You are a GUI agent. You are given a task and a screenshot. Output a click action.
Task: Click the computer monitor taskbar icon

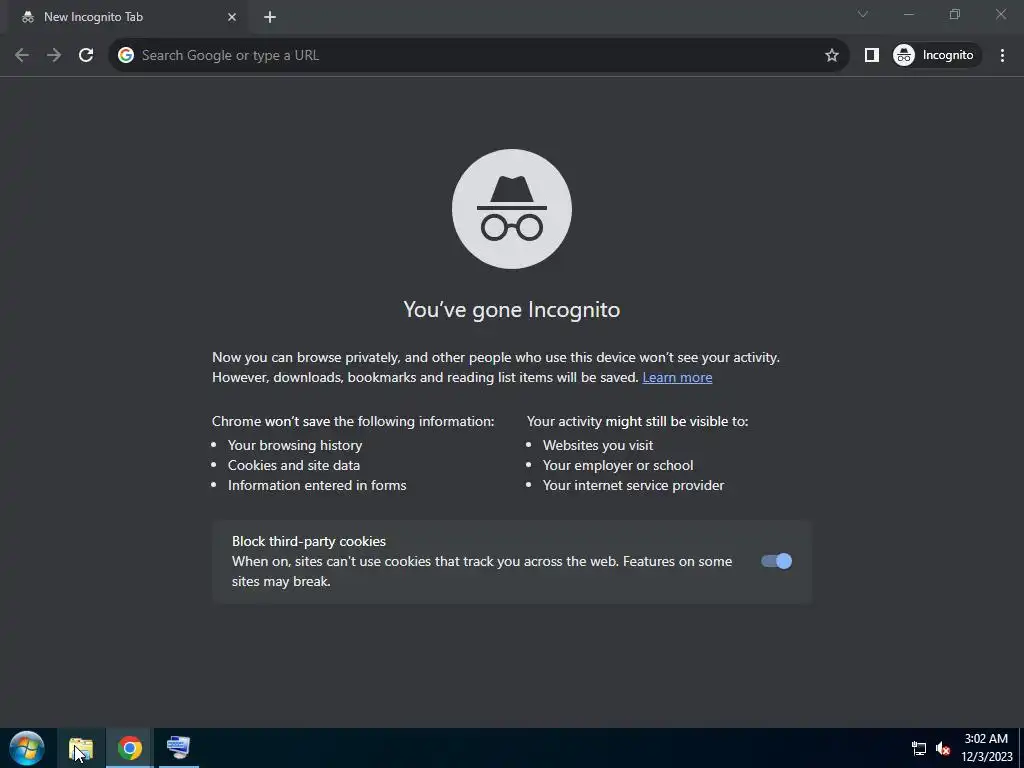(178, 748)
